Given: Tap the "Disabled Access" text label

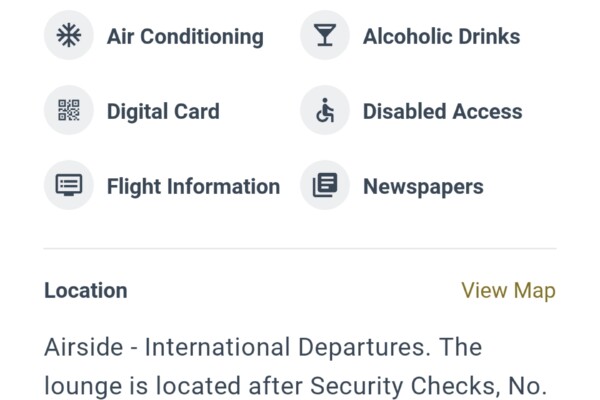Looking at the screenshot, I should pos(442,112).
